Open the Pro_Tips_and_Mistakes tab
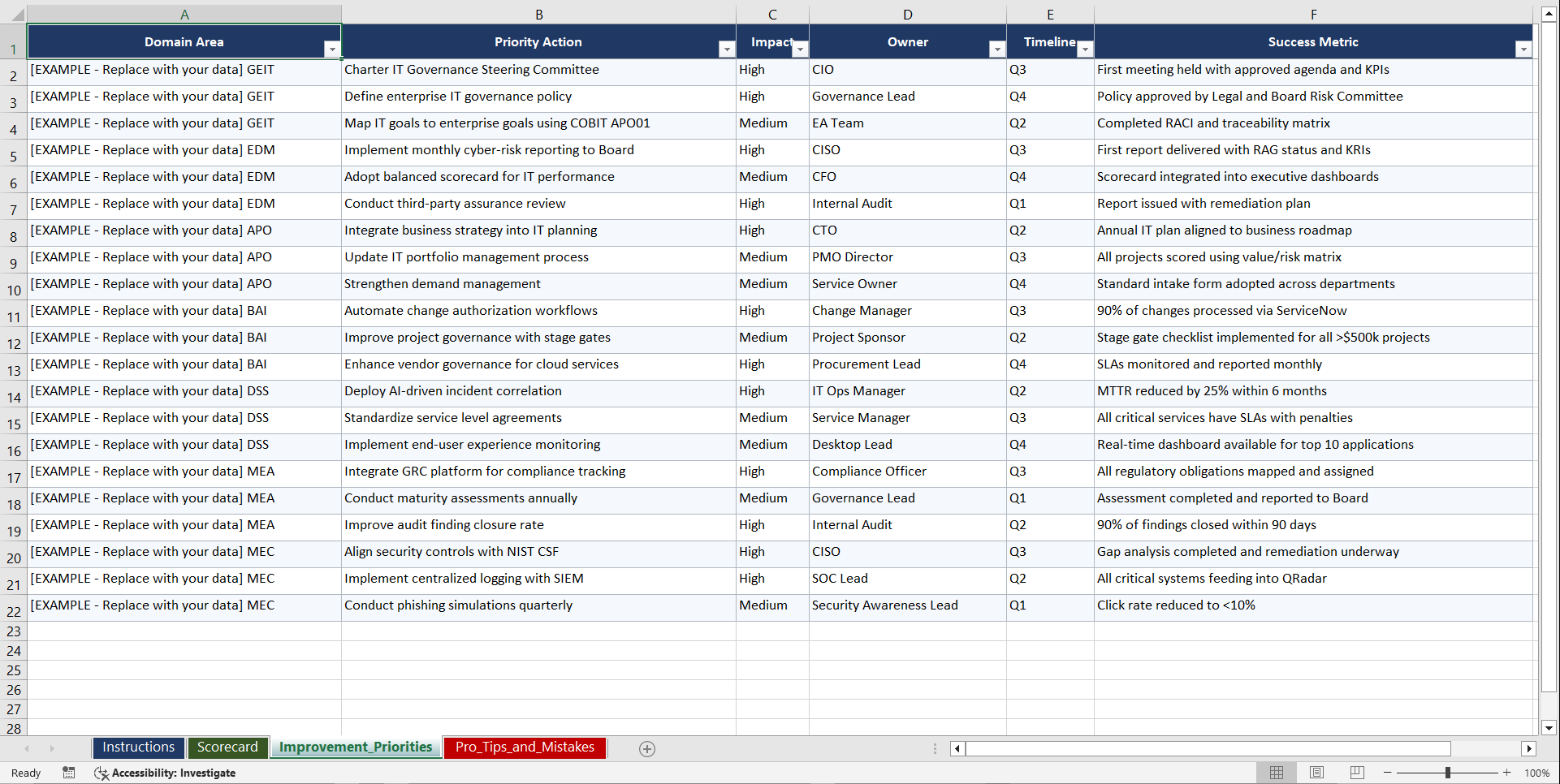This screenshot has width=1560, height=784. point(525,747)
